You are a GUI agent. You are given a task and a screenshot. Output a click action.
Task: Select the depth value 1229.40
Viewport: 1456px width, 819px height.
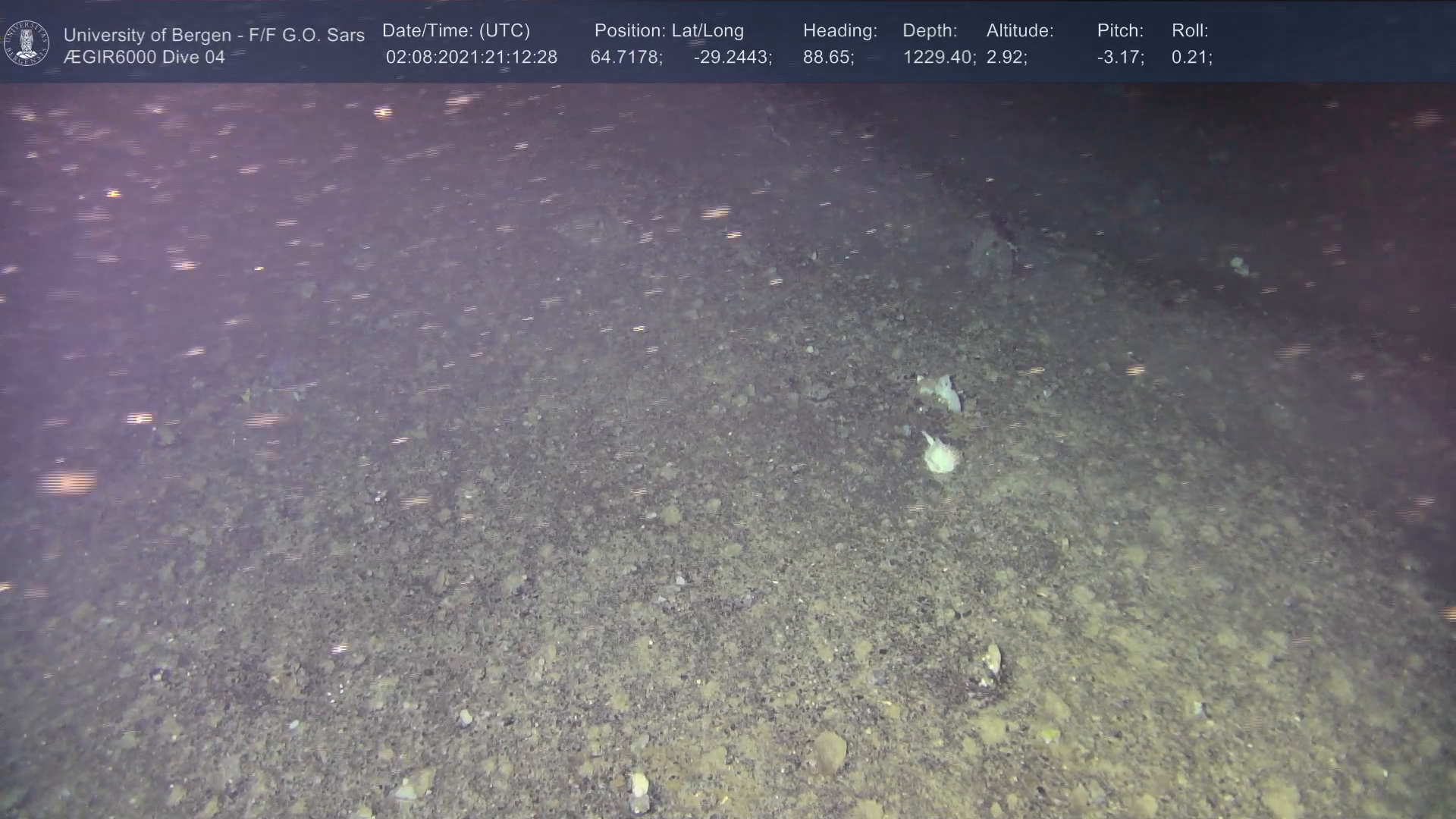click(938, 58)
